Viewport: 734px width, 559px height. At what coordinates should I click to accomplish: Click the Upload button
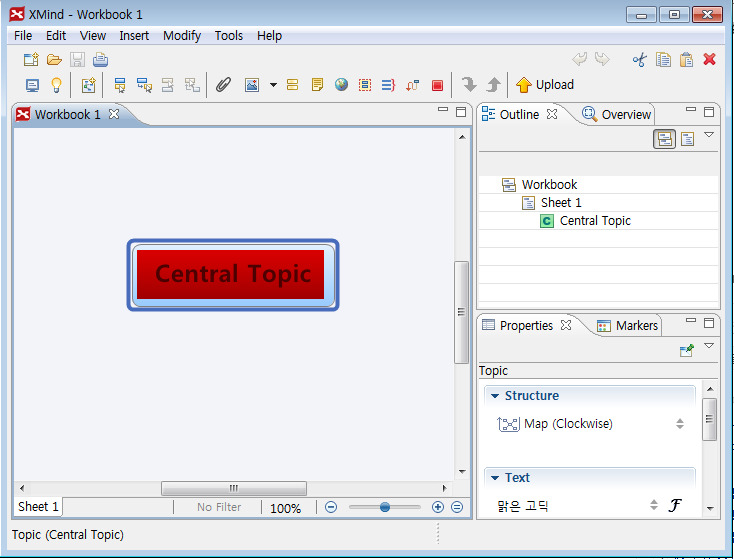545,85
